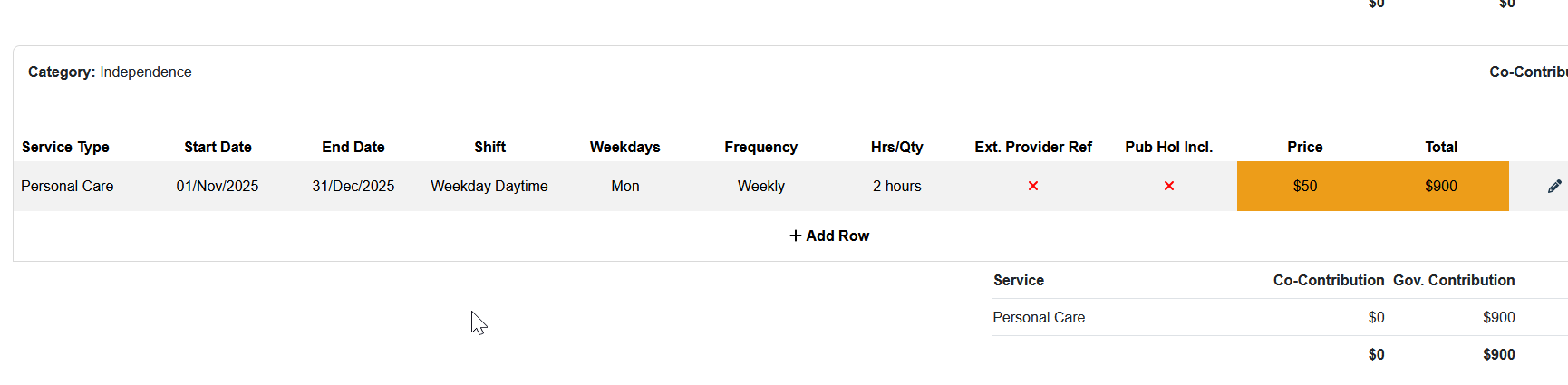1568x385 pixels.
Task: Select the Weekday Daytime shift cell
Action: (x=489, y=186)
